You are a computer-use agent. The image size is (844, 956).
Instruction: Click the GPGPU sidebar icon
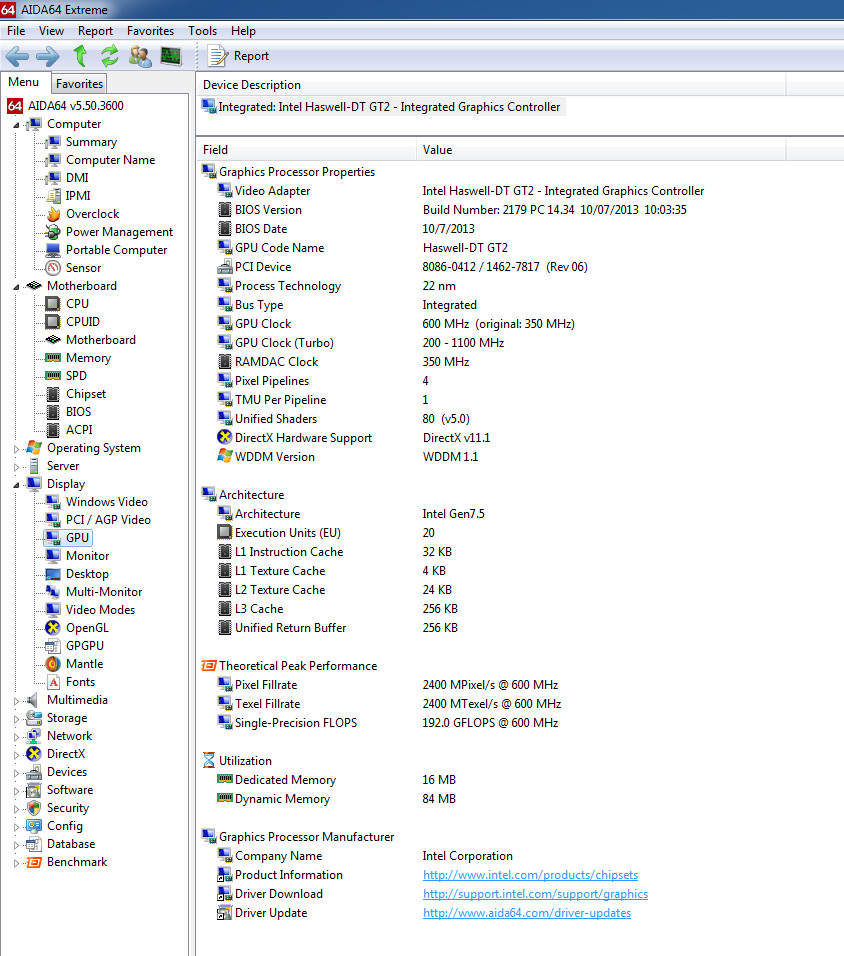pos(53,645)
